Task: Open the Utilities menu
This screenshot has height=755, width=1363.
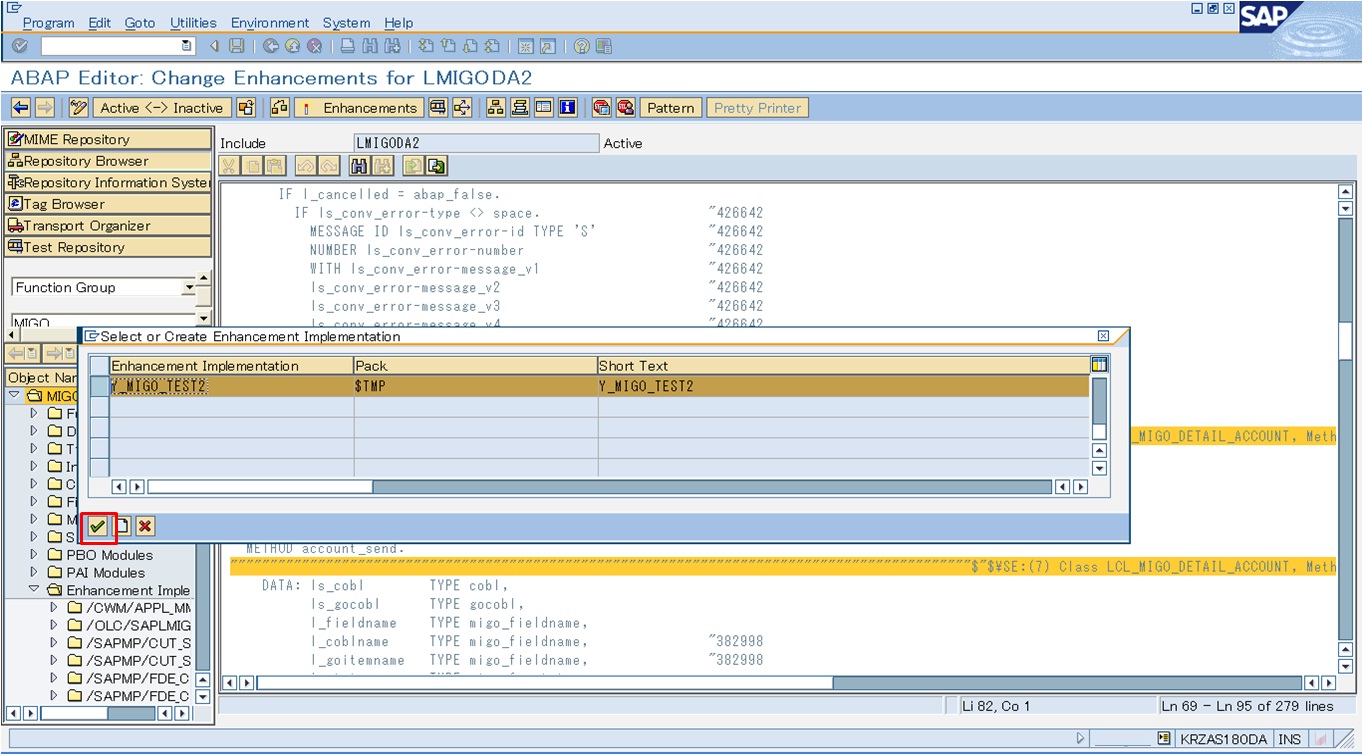Action: click(x=192, y=22)
